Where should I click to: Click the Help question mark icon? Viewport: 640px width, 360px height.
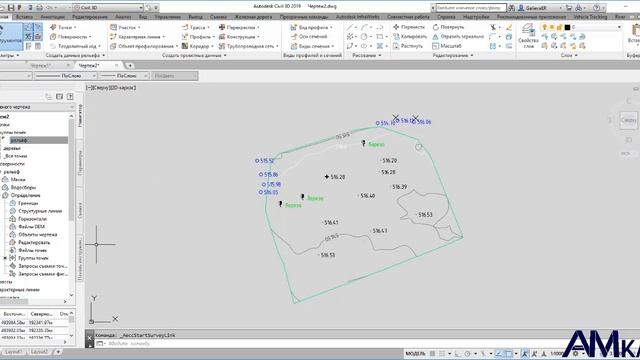coord(597,7)
